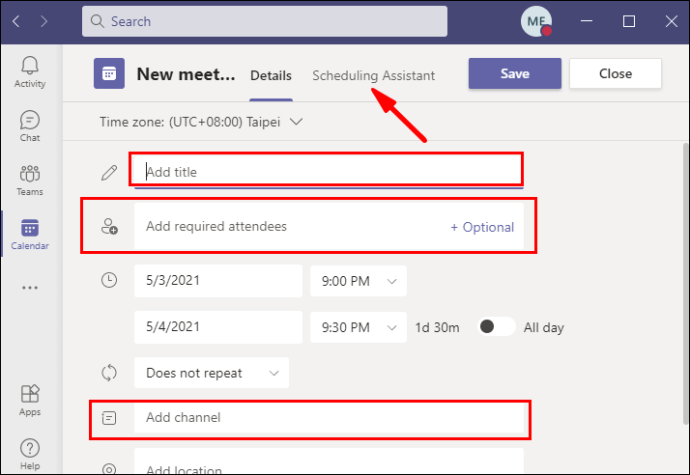Click the Close button beside Save
690x475 pixels.
click(615, 74)
